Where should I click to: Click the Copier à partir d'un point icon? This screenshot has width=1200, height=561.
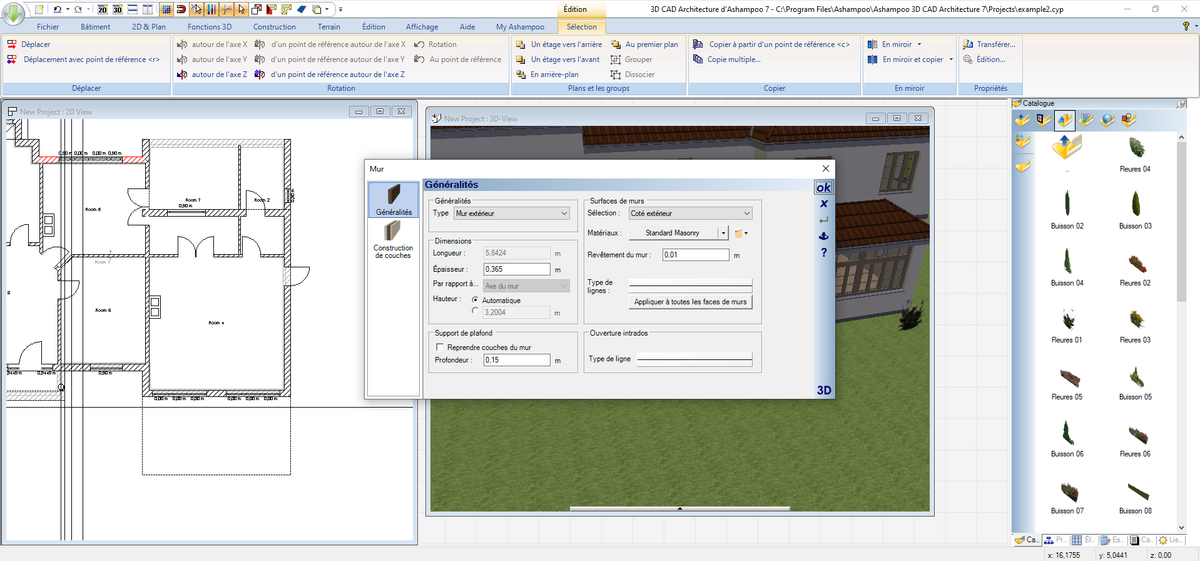point(698,45)
